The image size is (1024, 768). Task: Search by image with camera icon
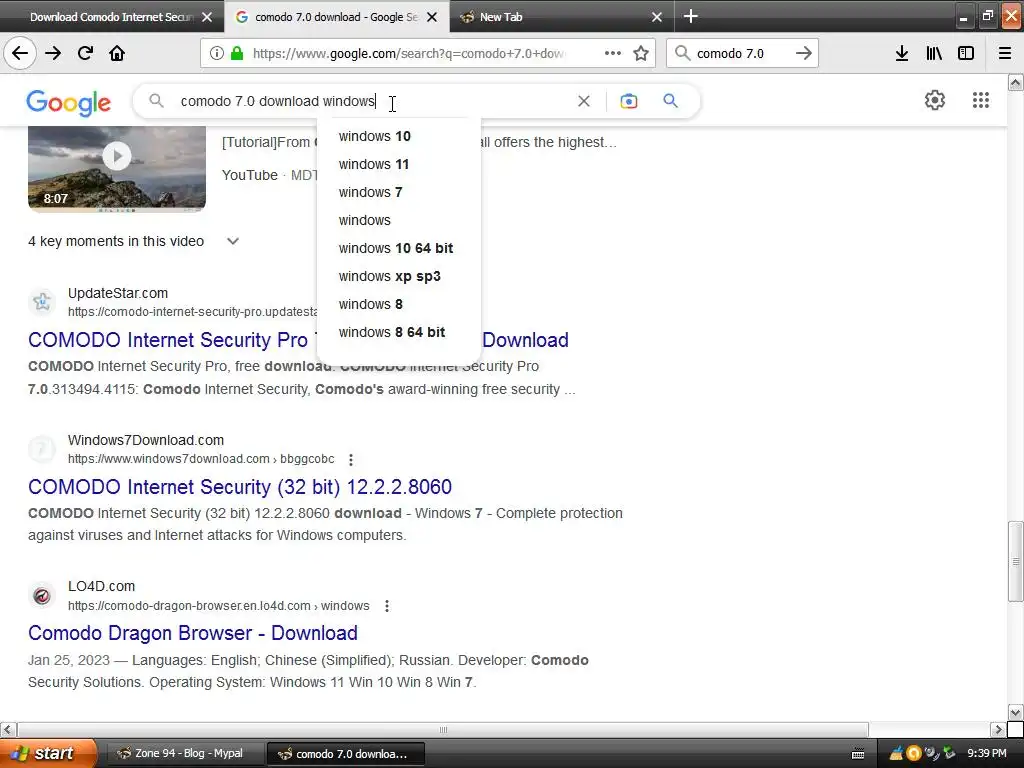[628, 101]
